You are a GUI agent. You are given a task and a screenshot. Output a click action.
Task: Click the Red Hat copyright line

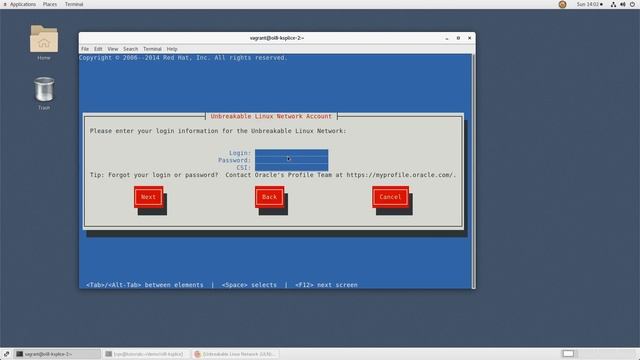point(183,58)
